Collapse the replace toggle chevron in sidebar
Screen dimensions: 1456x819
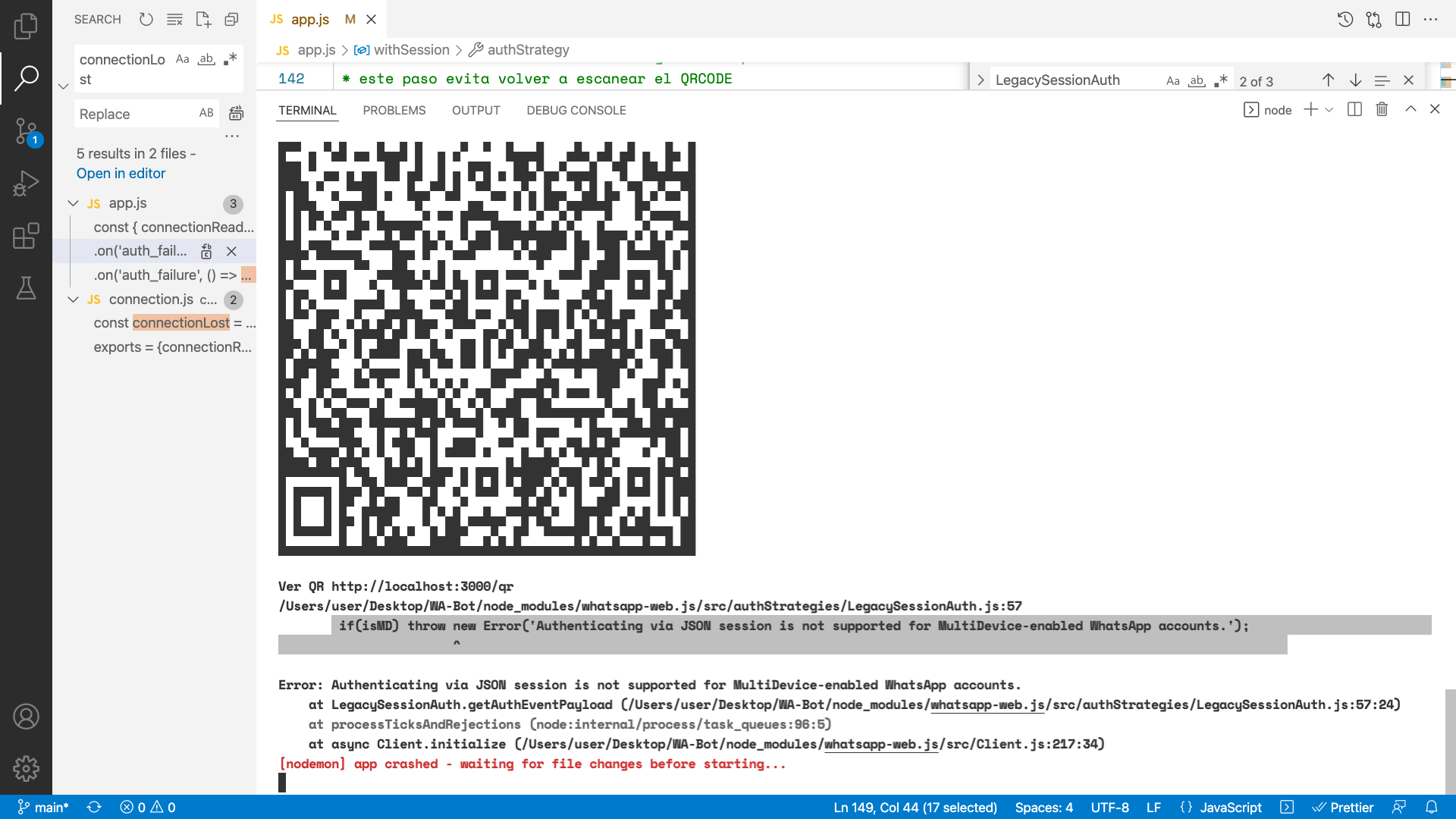(x=64, y=86)
